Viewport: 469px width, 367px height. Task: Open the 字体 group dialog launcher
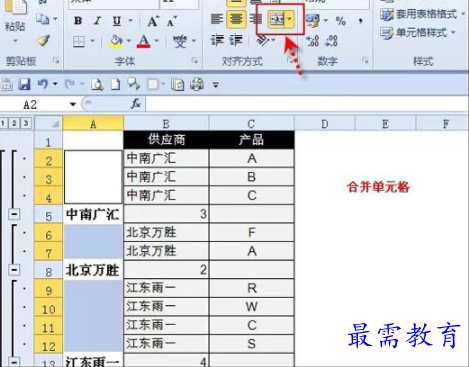coord(194,61)
